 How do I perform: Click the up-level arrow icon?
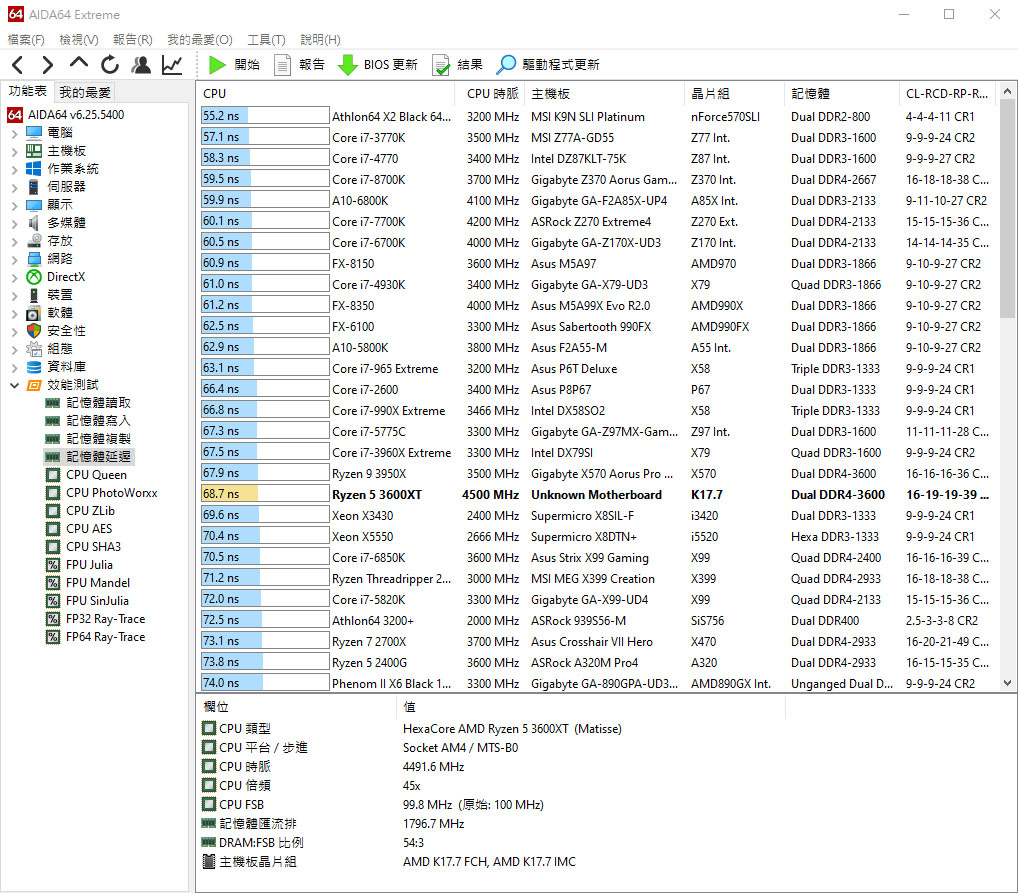pyautogui.click(x=79, y=64)
